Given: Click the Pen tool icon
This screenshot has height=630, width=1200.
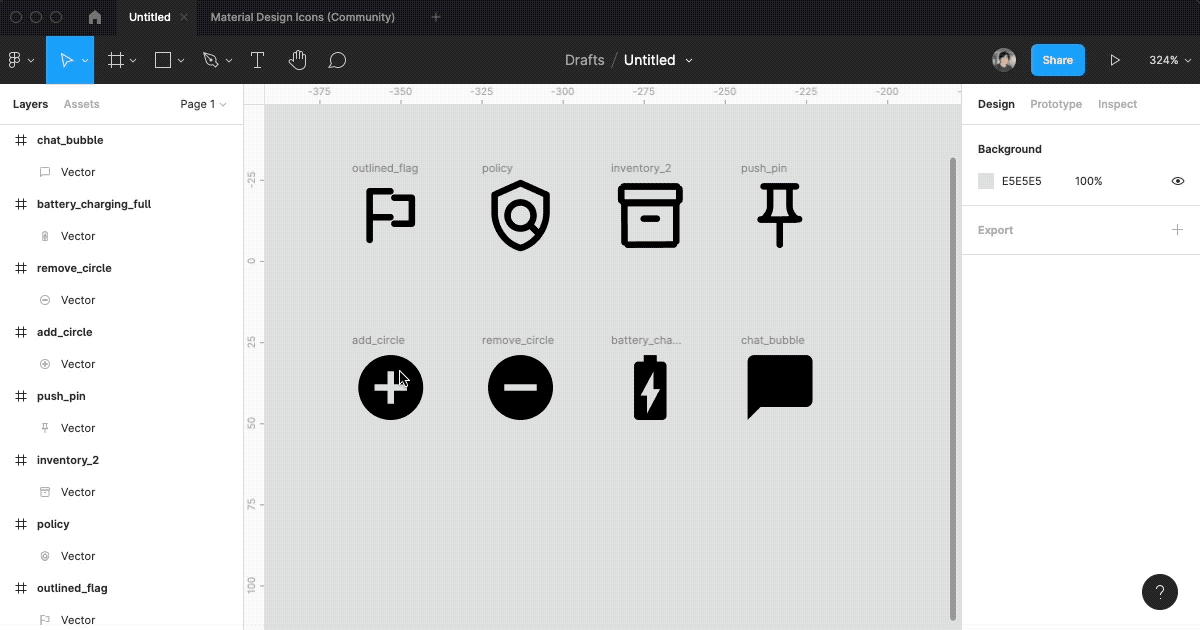Looking at the screenshot, I should pos(210,60).
